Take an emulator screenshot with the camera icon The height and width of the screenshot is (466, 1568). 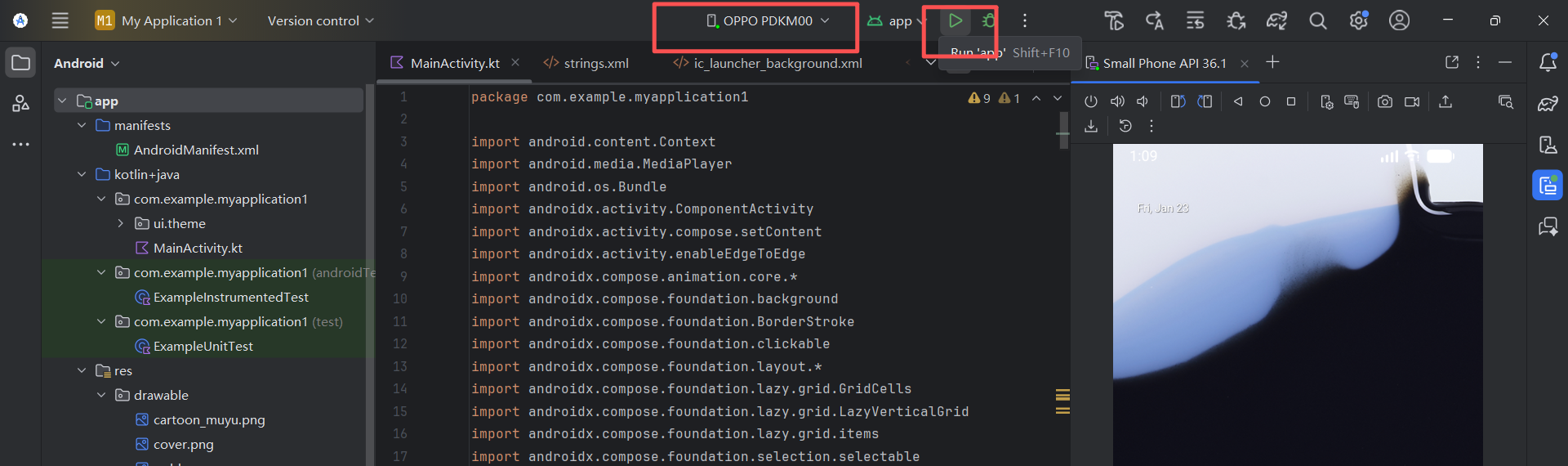tap(1384, 101)
